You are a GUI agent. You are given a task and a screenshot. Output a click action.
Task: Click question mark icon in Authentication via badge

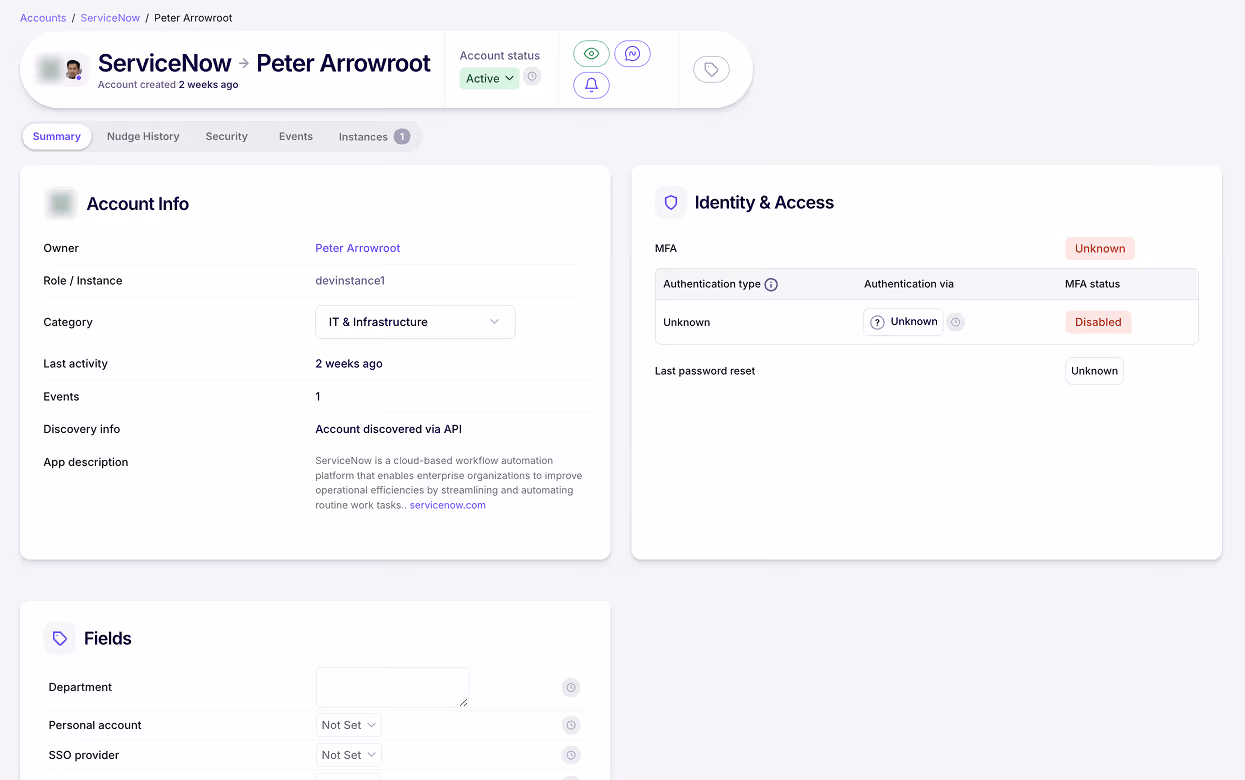point(877,322)
